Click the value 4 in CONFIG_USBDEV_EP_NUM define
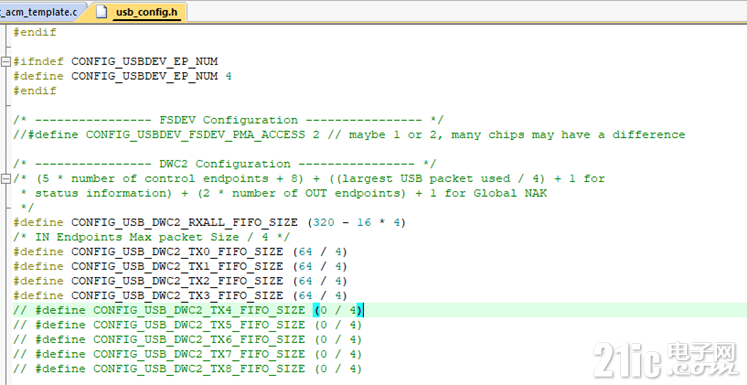 tap(229, 76)
